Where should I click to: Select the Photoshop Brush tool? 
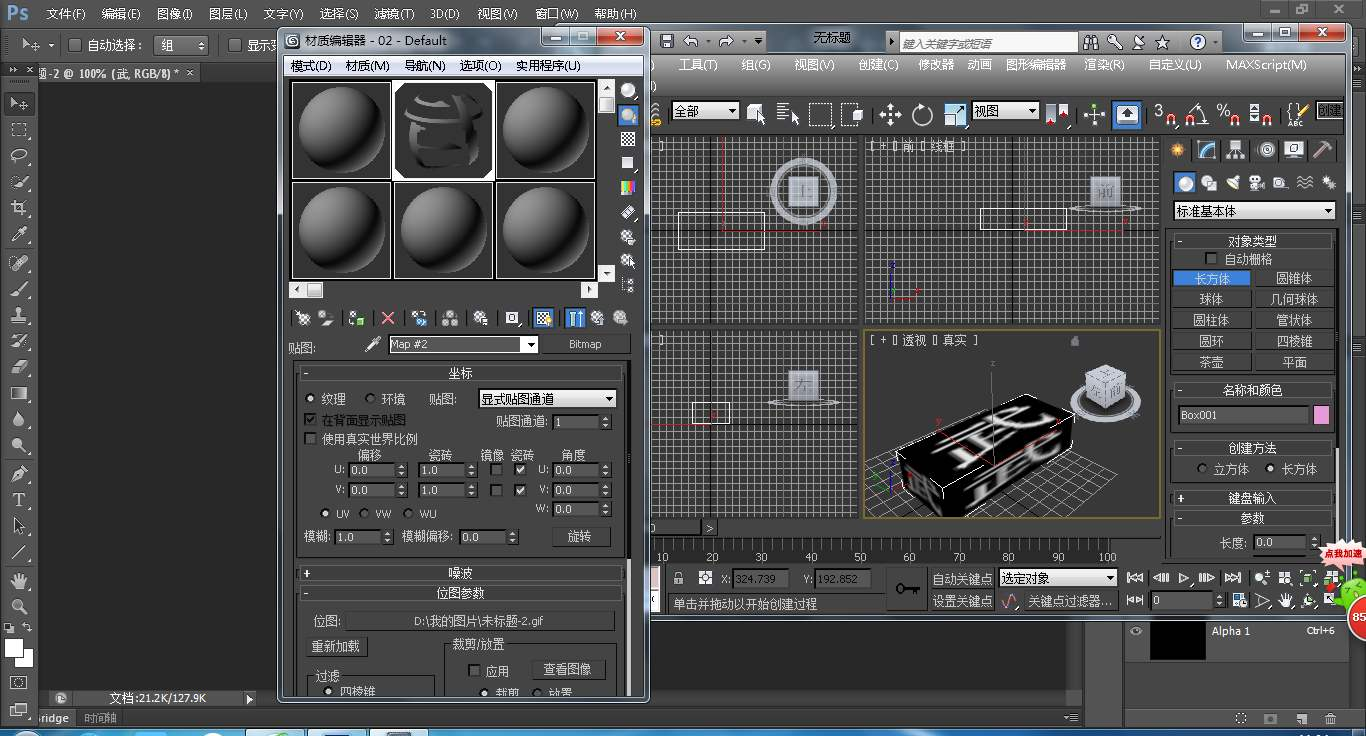click(19, 288)
